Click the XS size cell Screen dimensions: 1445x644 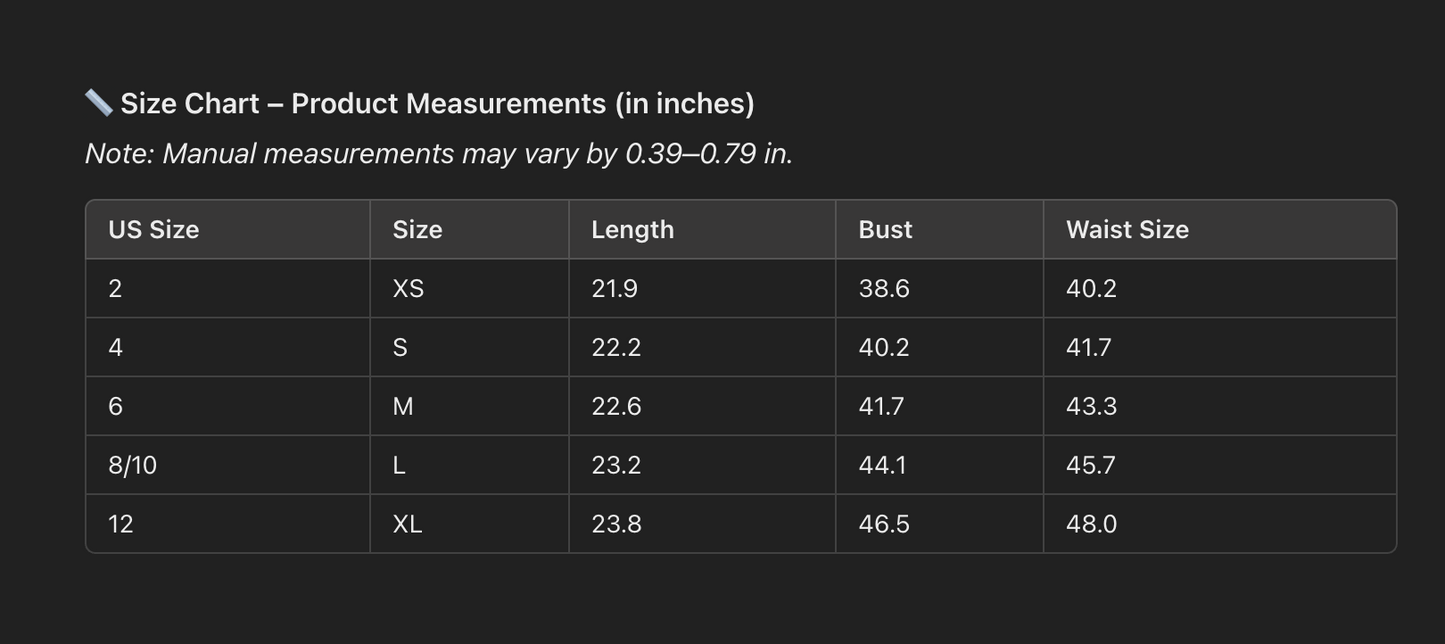point(408,288)
